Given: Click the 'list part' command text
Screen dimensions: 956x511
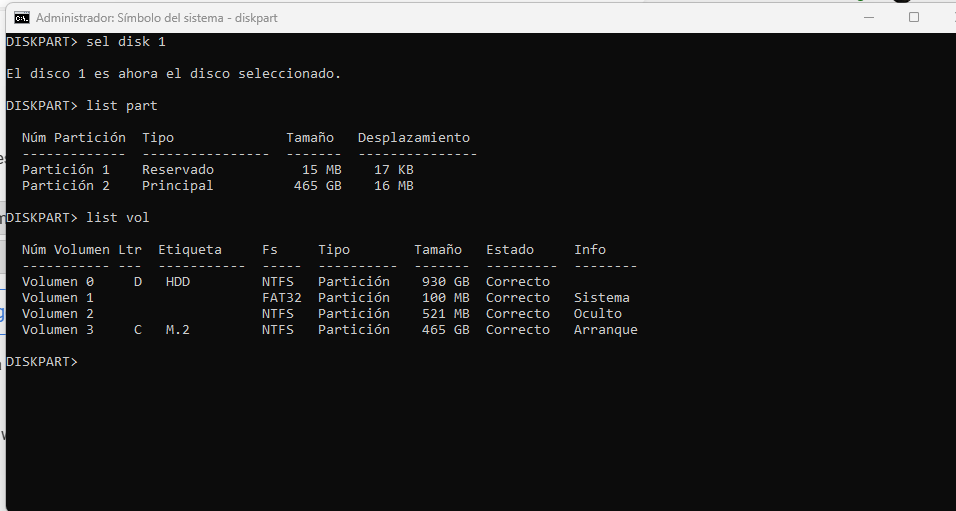Looking at the screenshot, I should pyautogui.click(x=122, y=105).
